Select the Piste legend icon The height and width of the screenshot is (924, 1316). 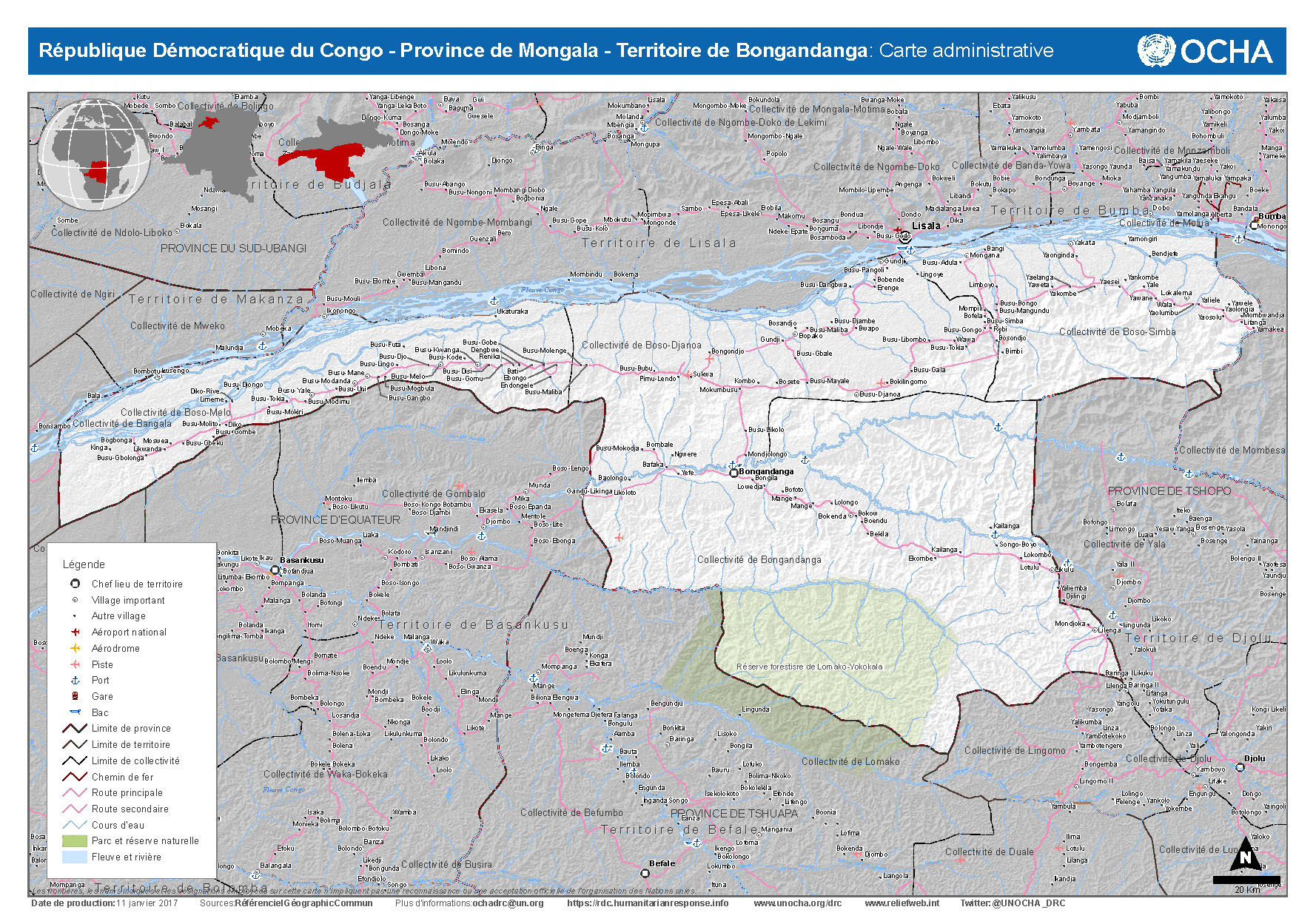click(x=75, y=664)
